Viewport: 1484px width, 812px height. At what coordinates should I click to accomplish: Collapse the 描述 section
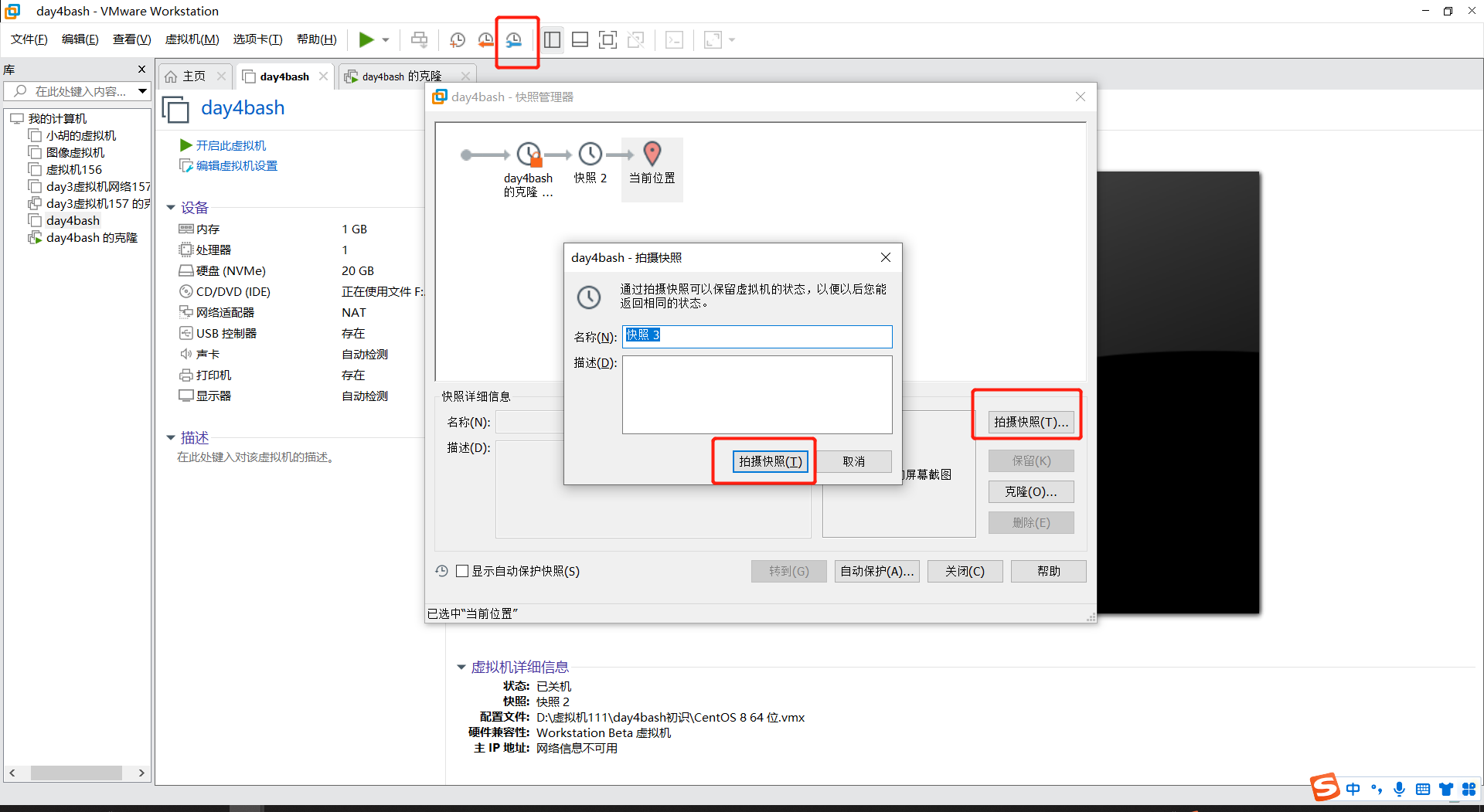pyautogui.click(x=171, y=437)
